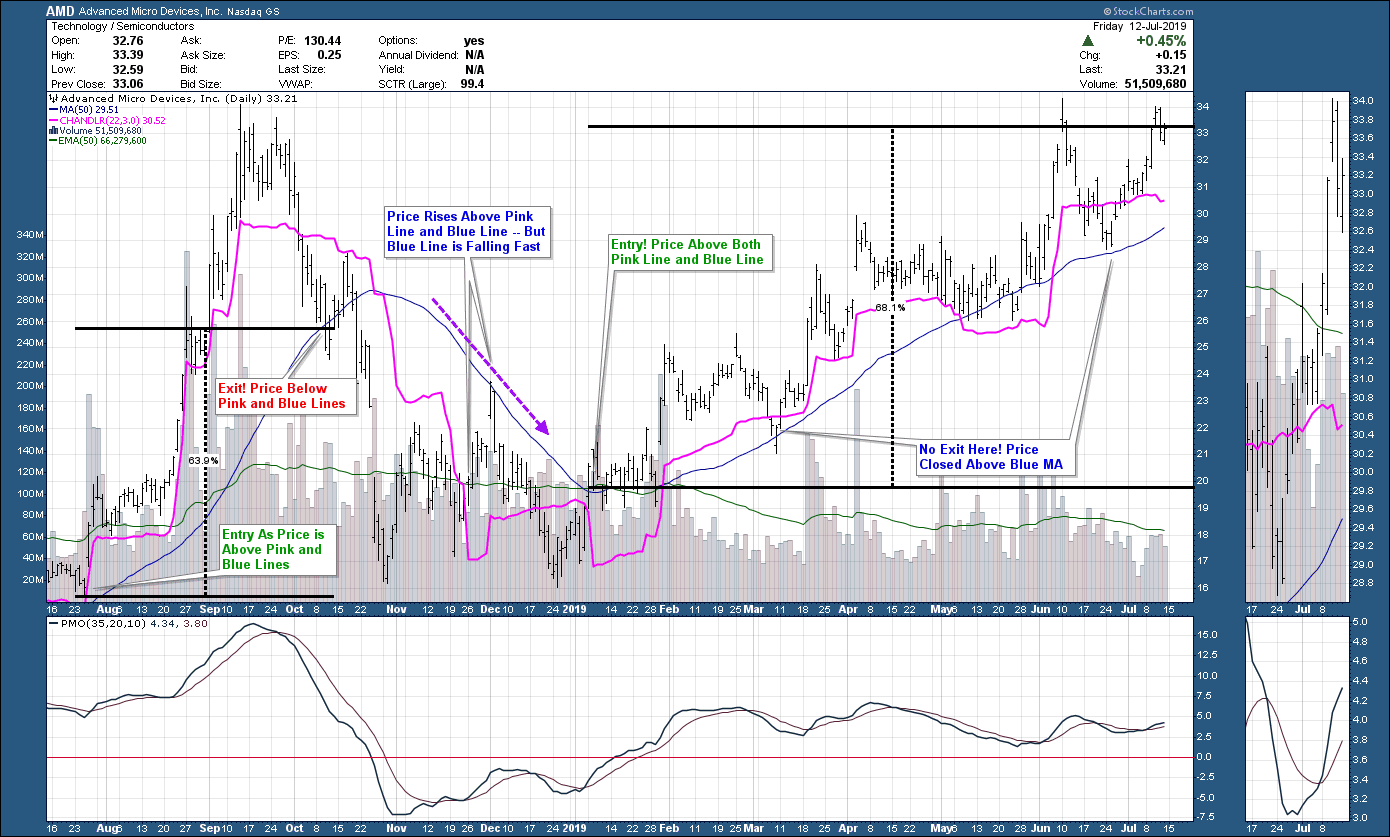Click the 3.2 label on zoomed PMO axis
The image size is (1390, 837).
[1358, 799]
